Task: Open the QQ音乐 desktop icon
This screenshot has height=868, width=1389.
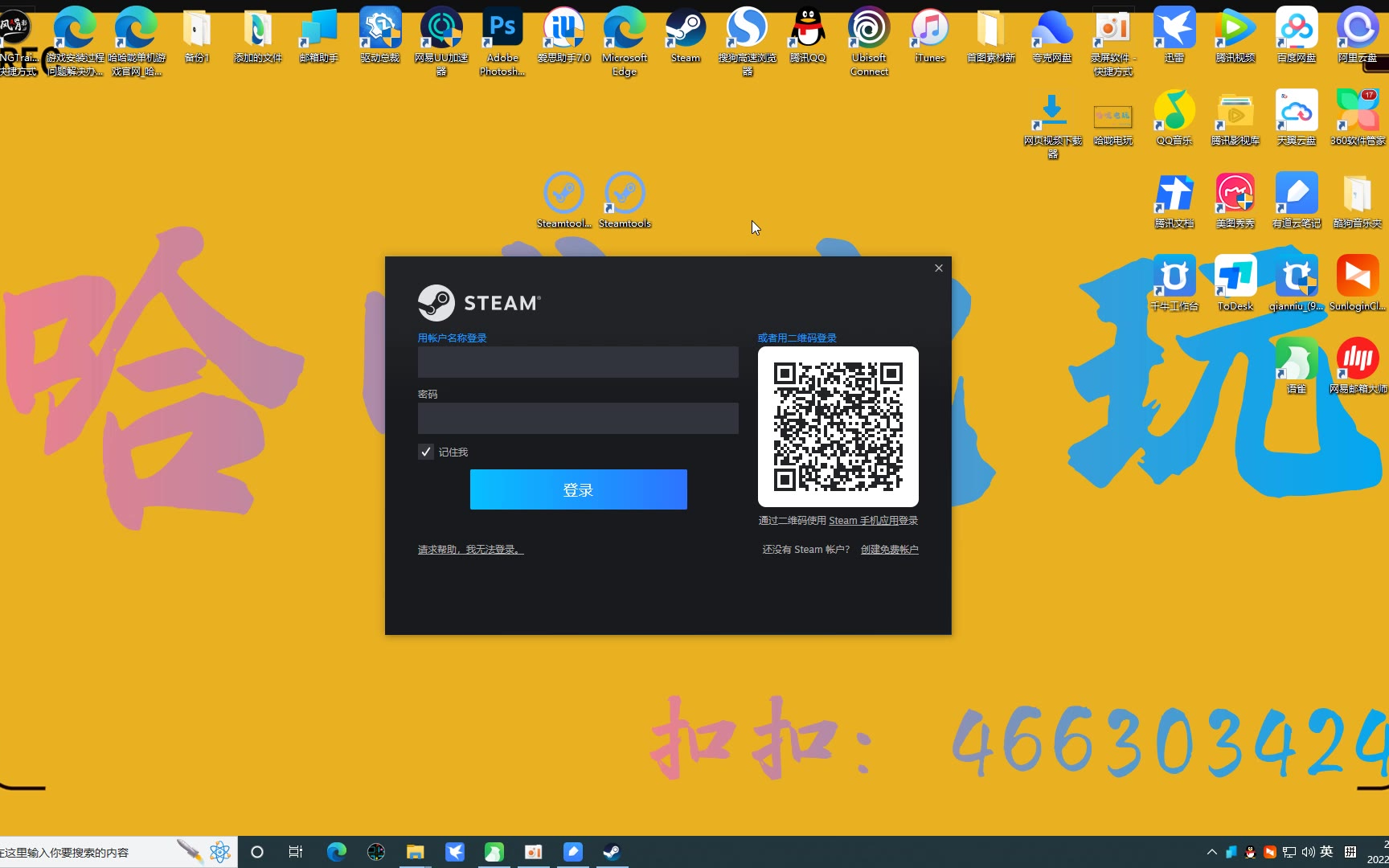Action: (1174, 113)
